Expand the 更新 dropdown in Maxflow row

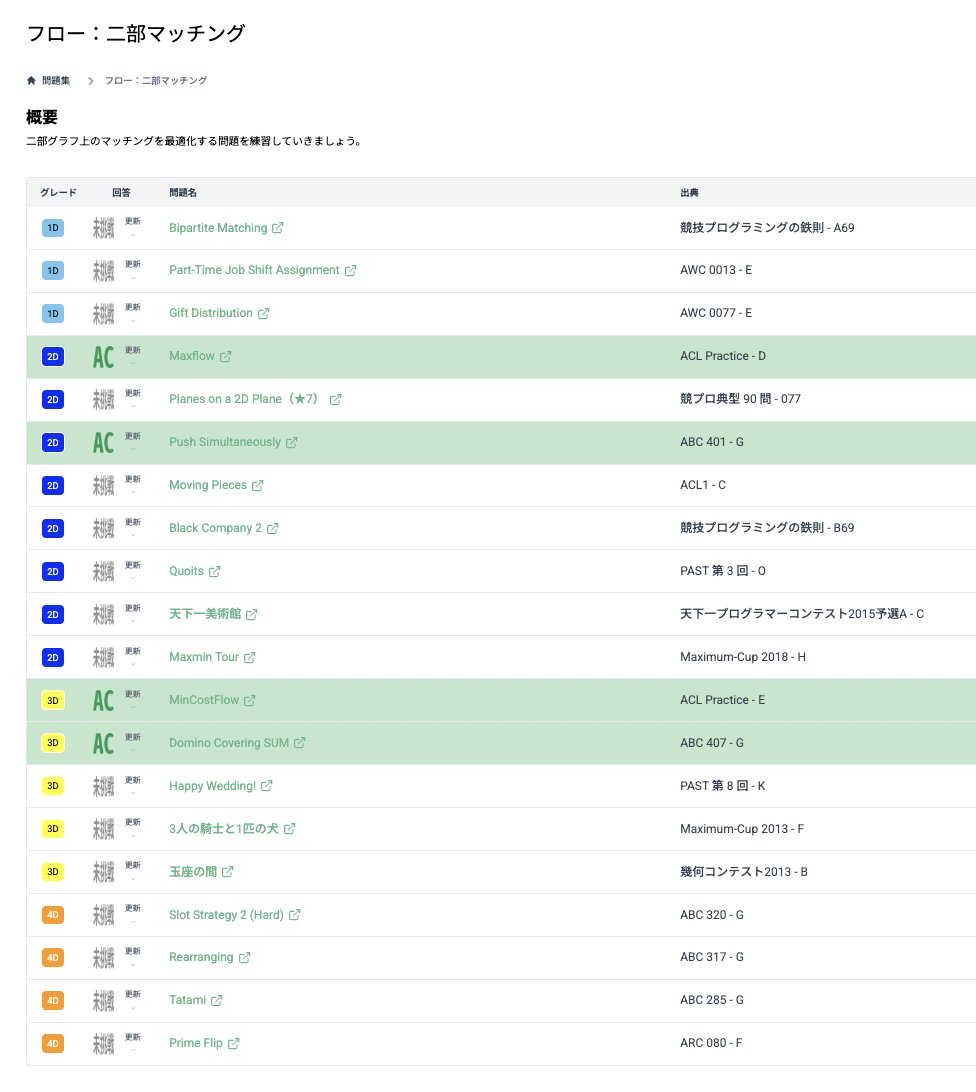[133, 357]
